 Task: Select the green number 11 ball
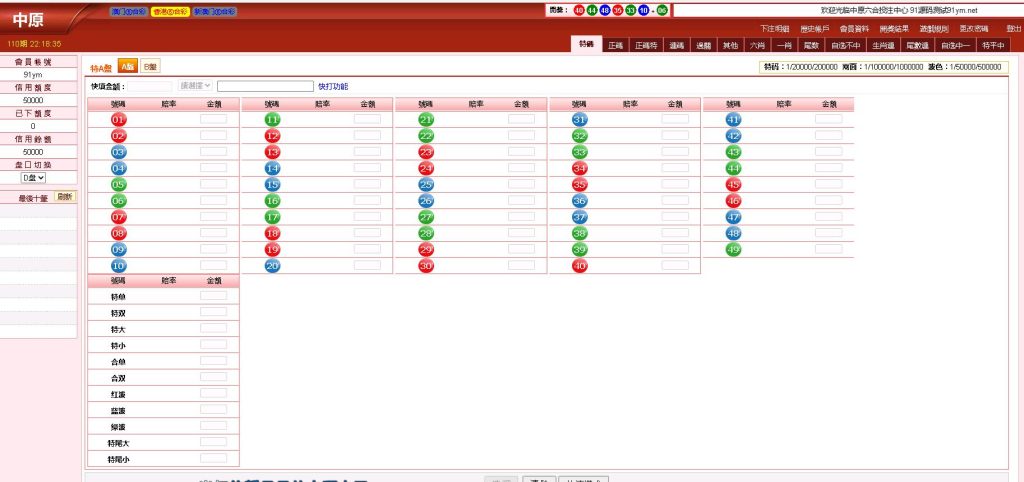point(272,119)
